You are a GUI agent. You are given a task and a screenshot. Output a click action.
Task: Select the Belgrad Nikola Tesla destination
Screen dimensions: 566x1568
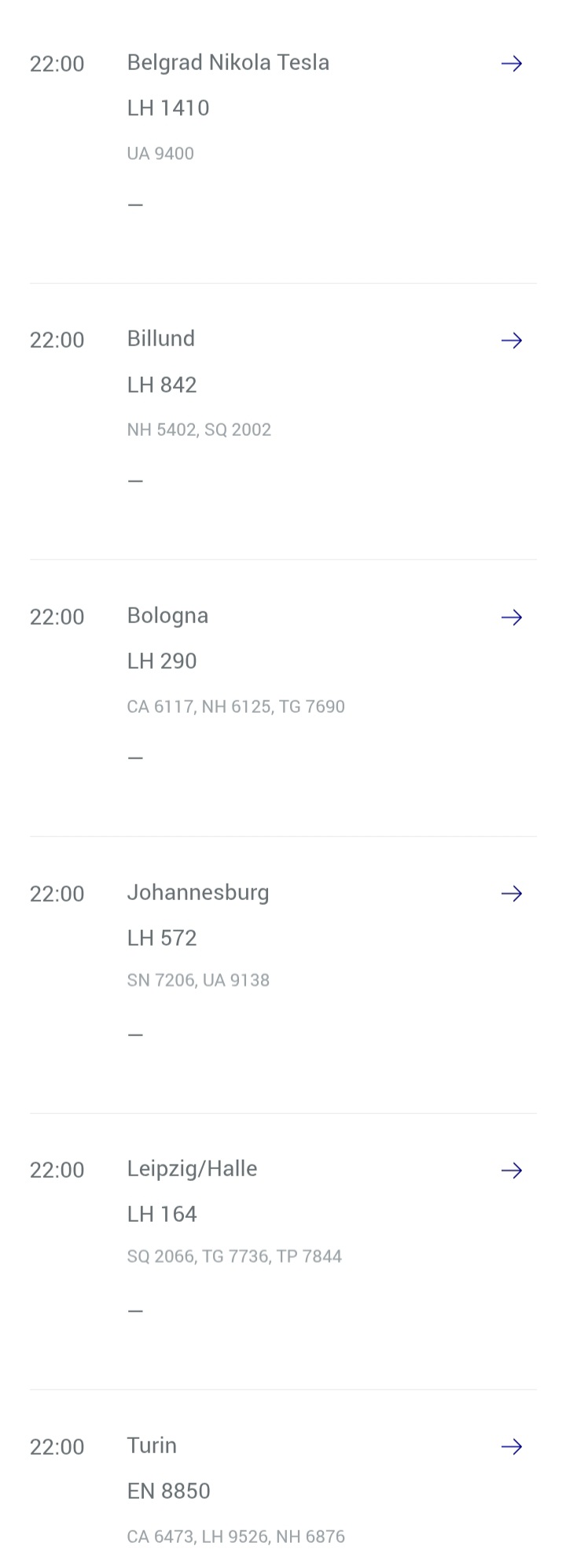pyautogui.click(x=228, y=62)
